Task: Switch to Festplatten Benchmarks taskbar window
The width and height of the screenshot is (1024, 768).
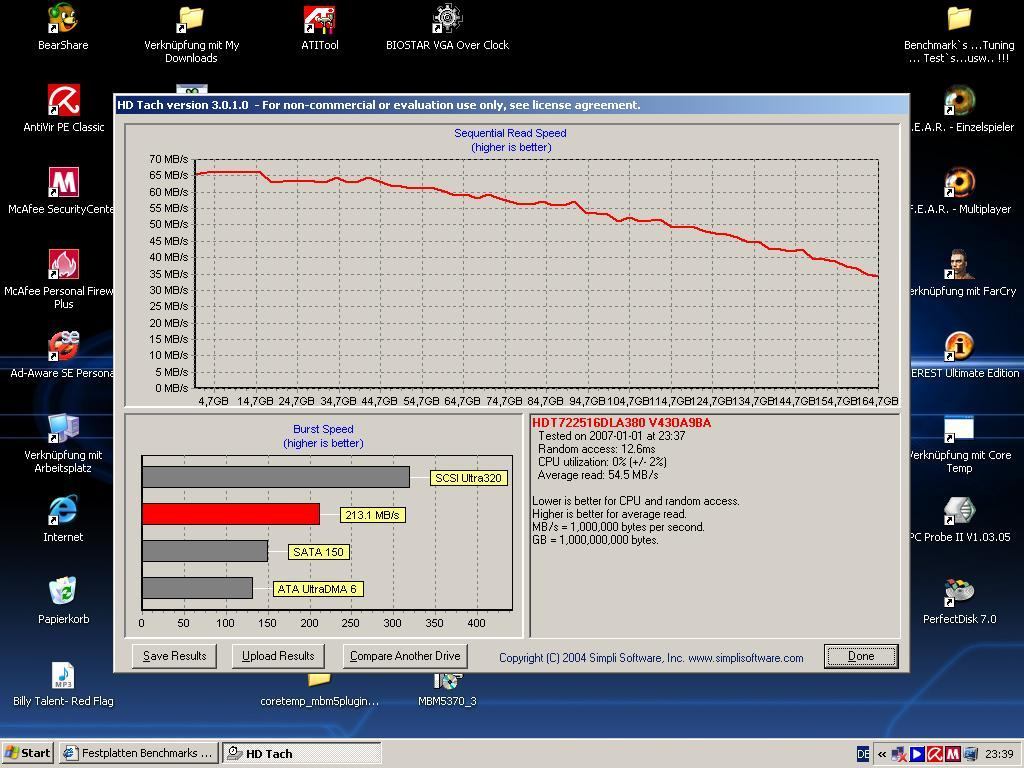Action: coord(138,753)
